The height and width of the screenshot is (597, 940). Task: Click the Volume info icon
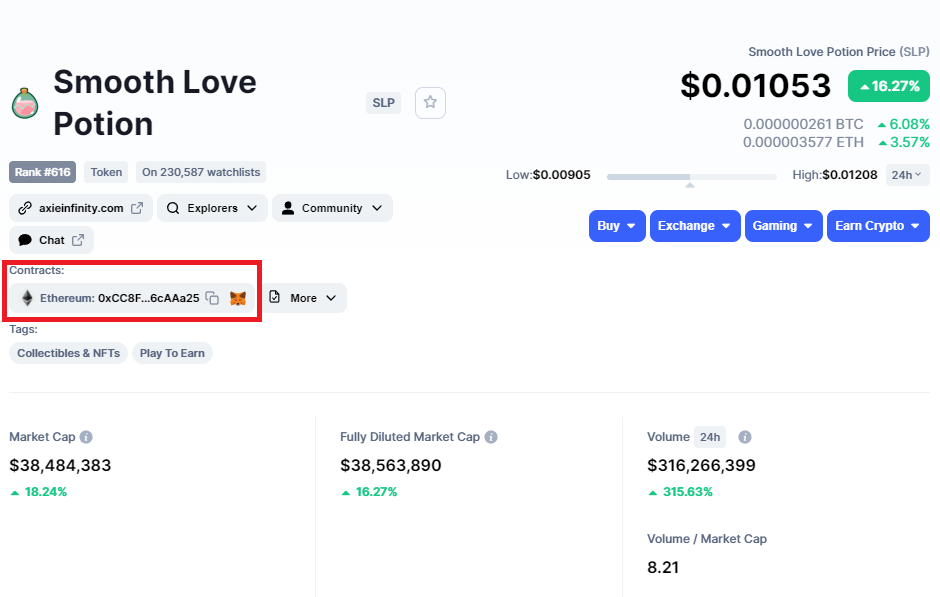[x=745, y=437]
